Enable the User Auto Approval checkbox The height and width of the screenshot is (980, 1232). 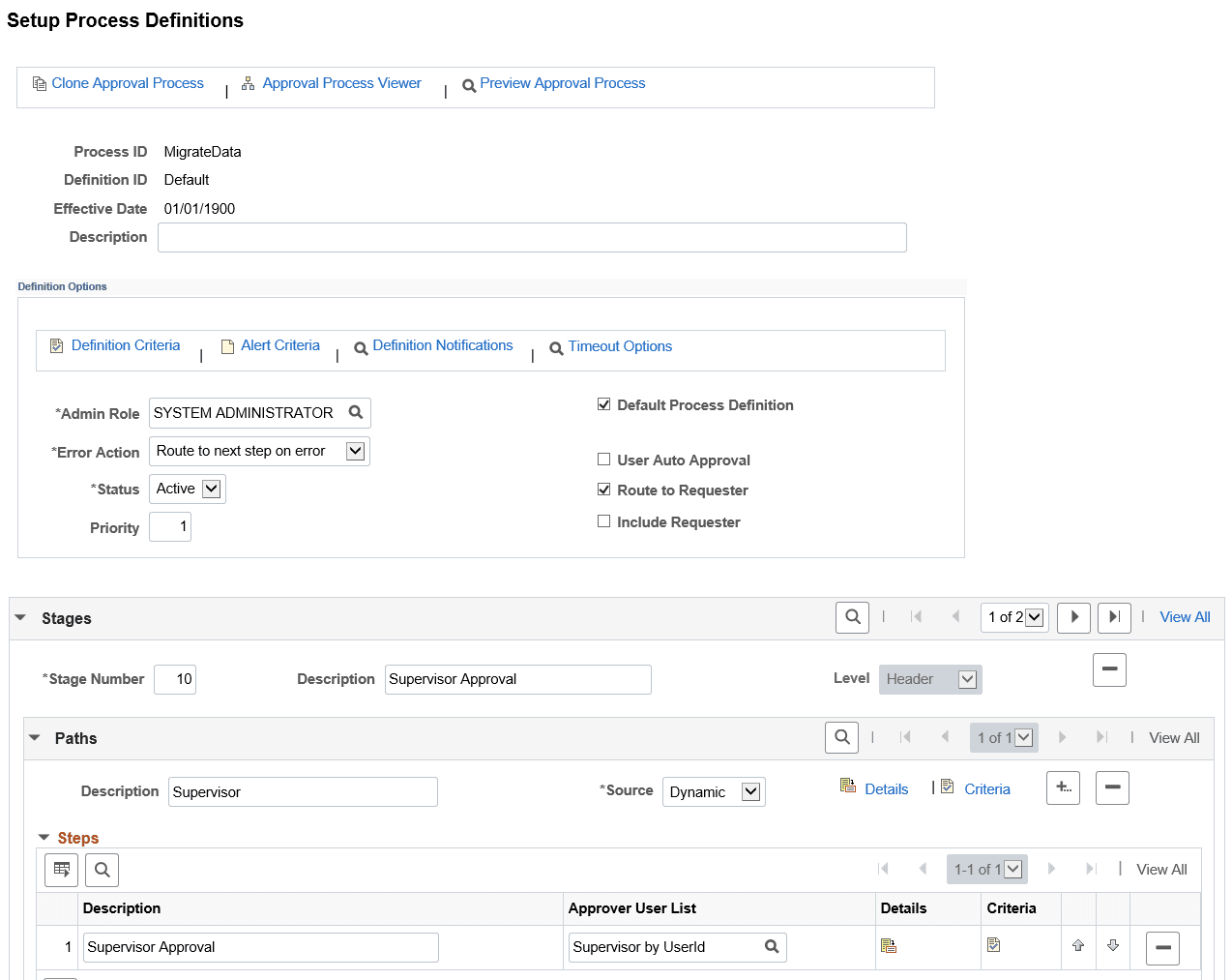603,460
